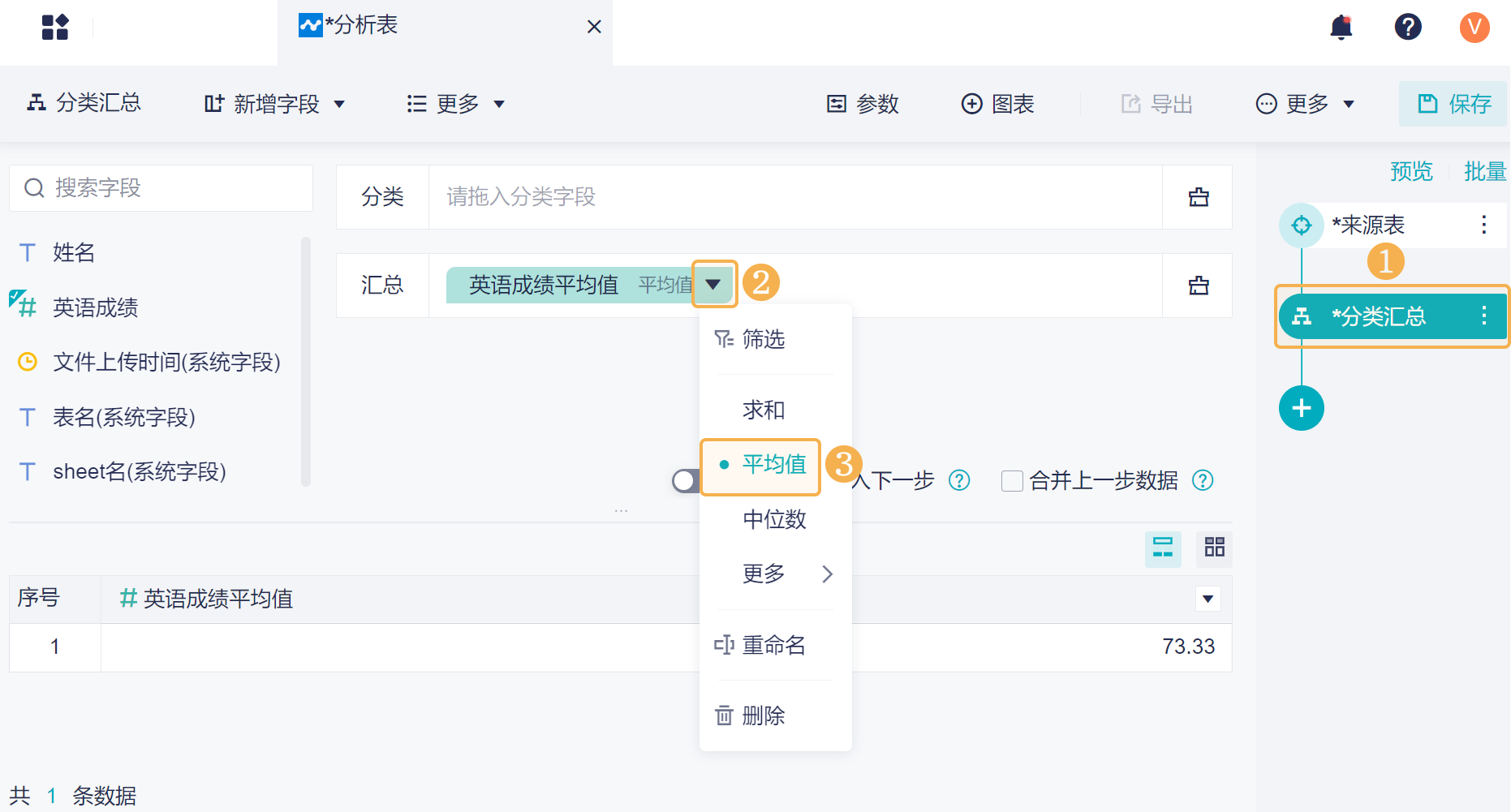Screen dimensions: 1511x812
Task: Clear the 分类 row with its eraser icon
Action: click(1199, 197)
